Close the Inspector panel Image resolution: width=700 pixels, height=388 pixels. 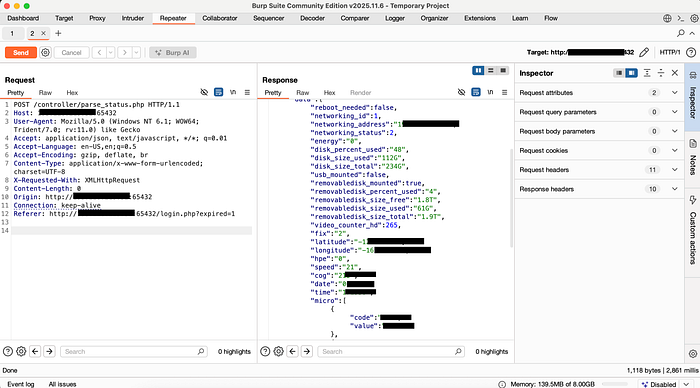click(x=675, y=73)
